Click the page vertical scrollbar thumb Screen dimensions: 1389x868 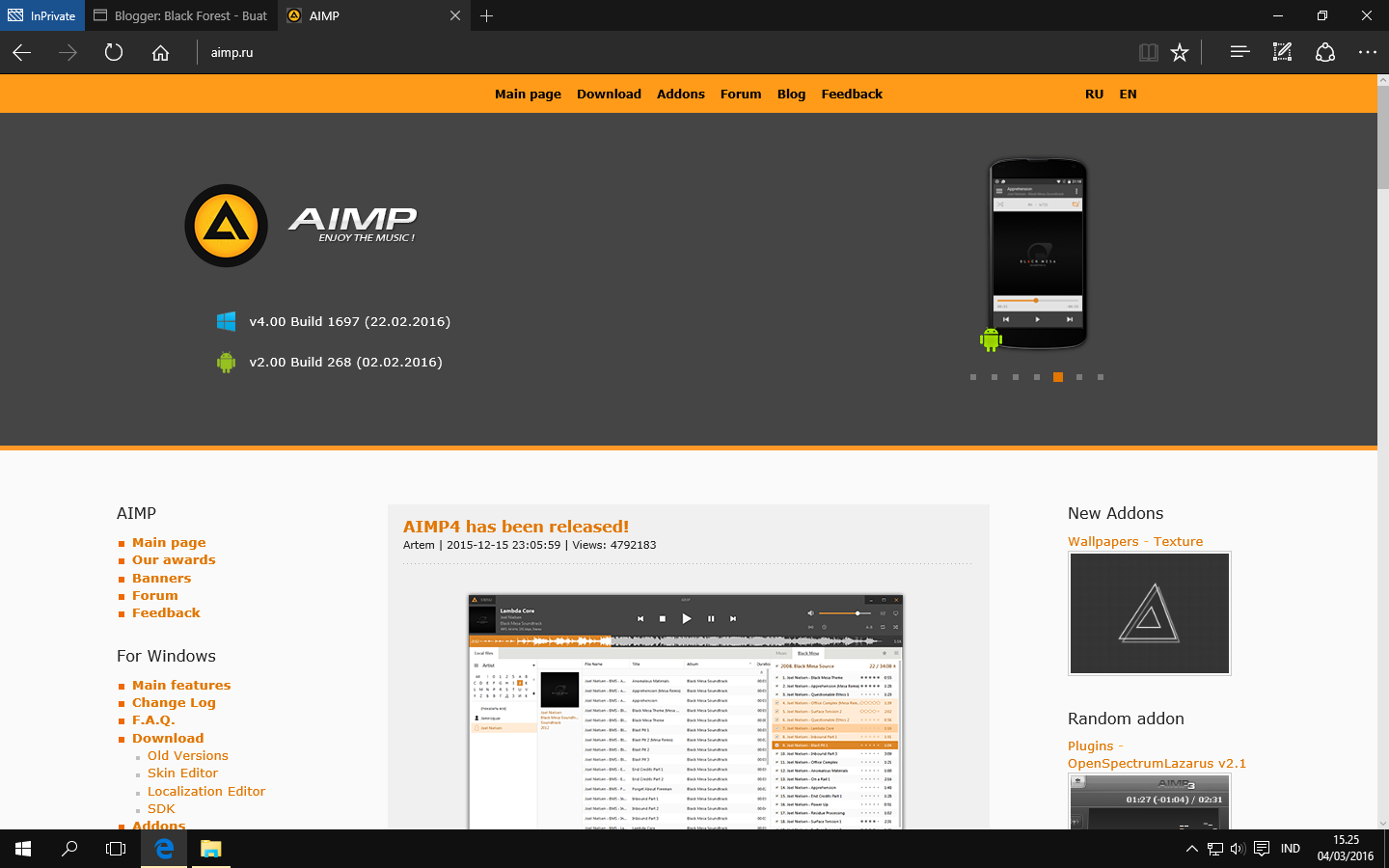pyautogui.click(x=1383, y=135)
